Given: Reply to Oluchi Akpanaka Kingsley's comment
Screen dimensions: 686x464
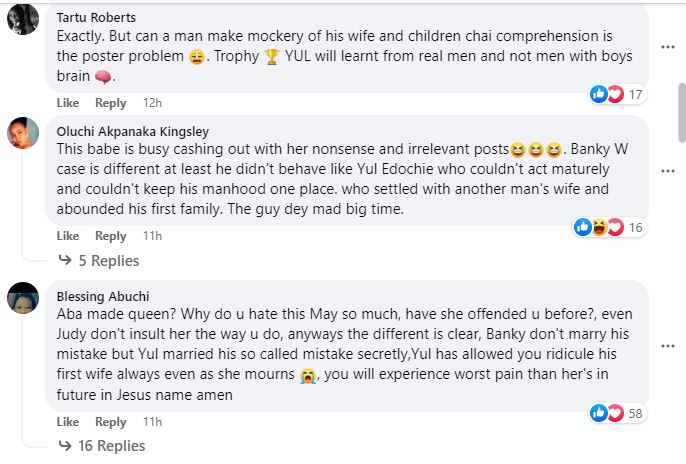Looking at the screenshot, I should (111, 236).
